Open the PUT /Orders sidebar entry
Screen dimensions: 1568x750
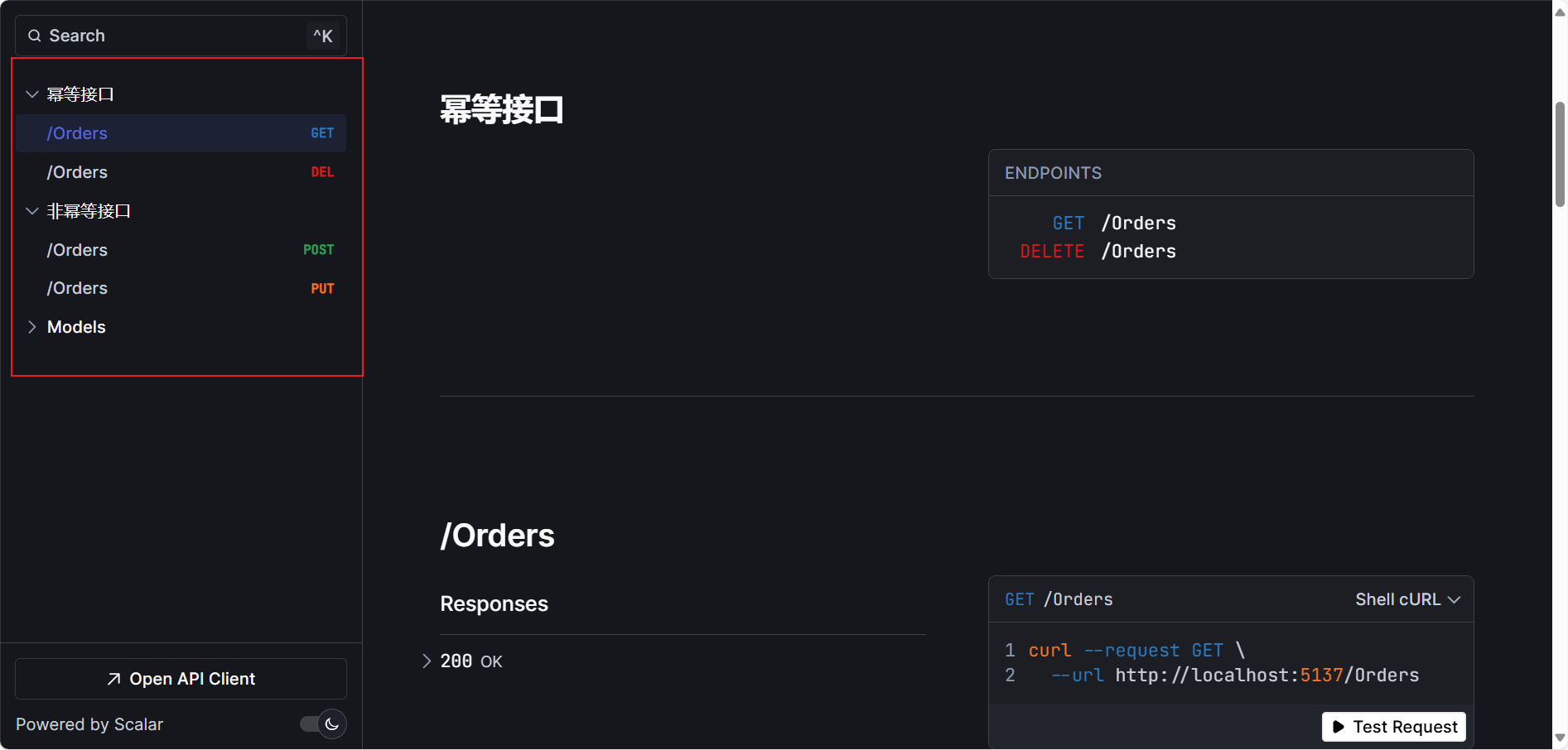(x=181, y=288)
